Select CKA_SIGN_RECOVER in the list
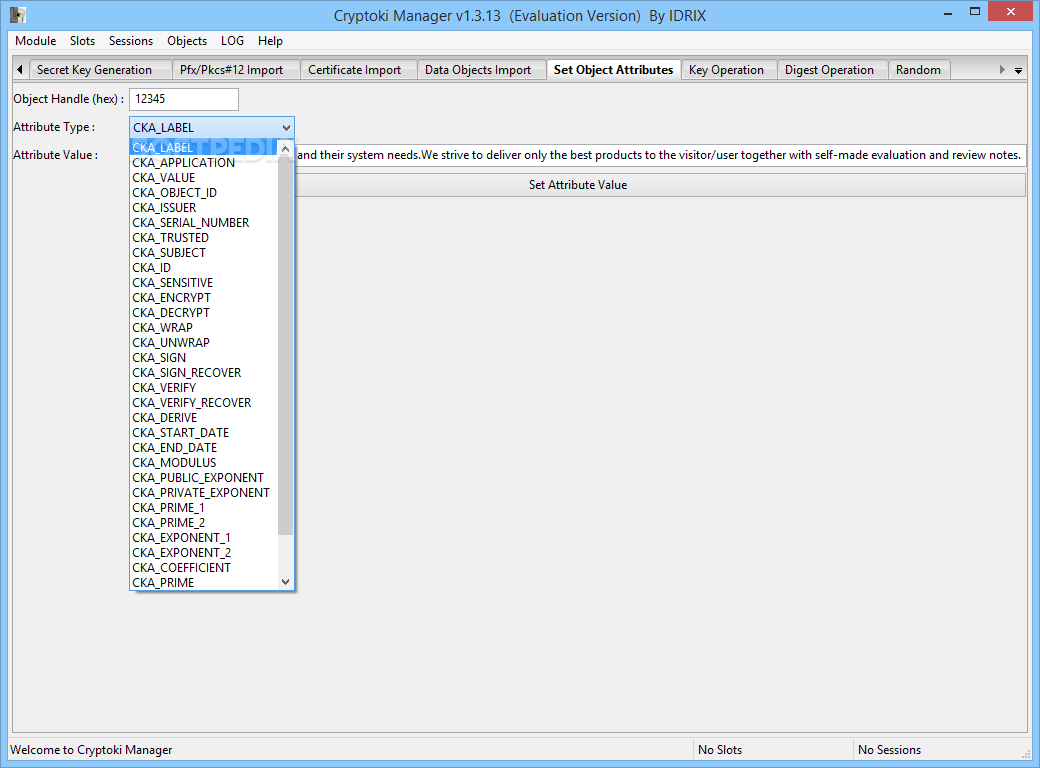Viewport: 1040px width, 768px height. pos(204,373)
